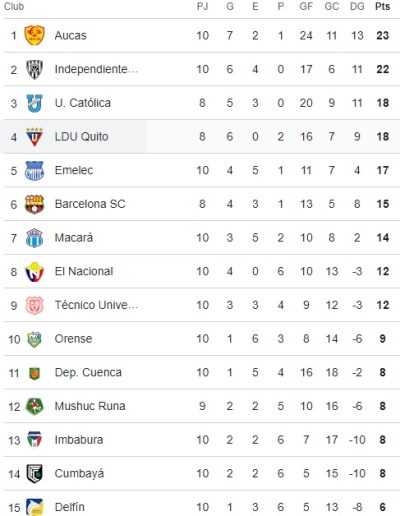Select the GF column header
400x516 pixels.
point(306,6)
